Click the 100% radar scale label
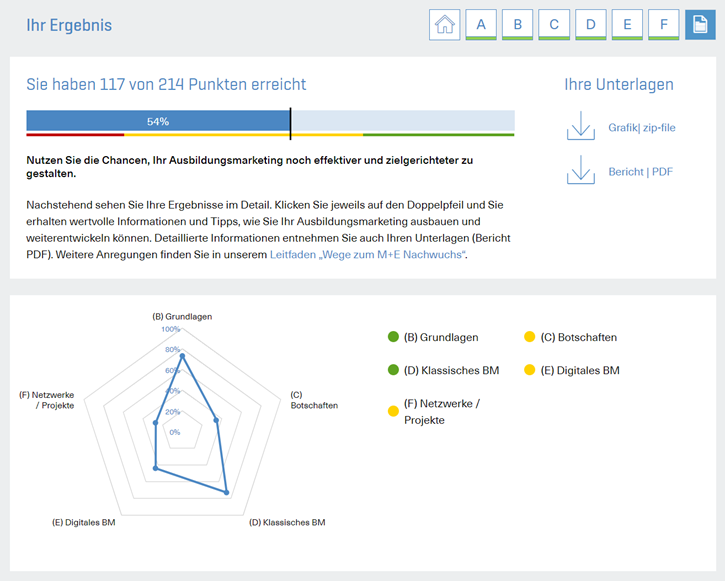The height and width of the screenshot is (581, 725). (x=171, y=329)
